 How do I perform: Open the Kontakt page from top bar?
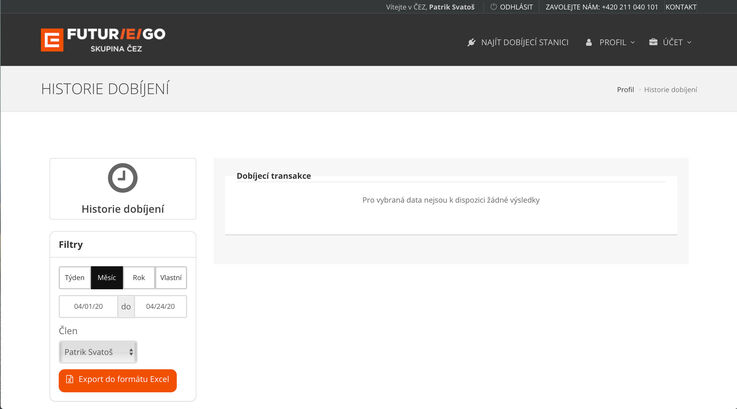pyautogui.click(x=680, y=7)
